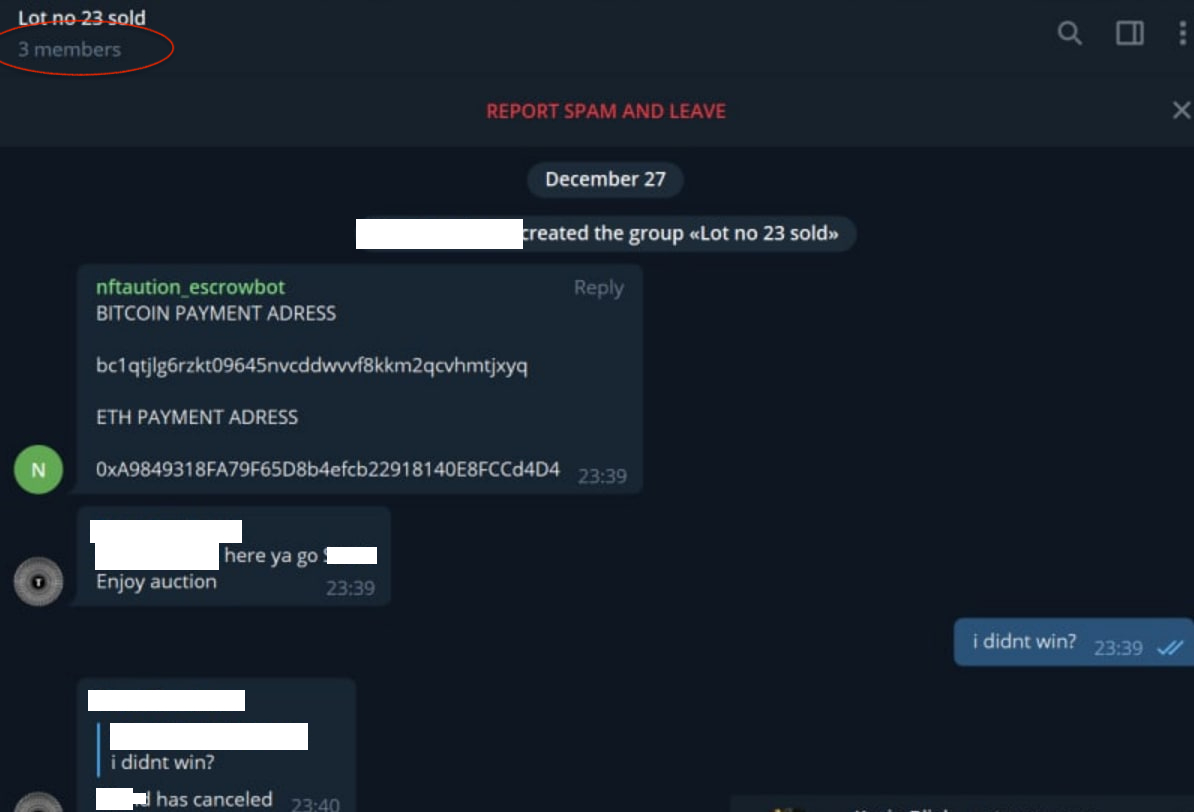Viewport: 1194px width, 812px height.
Task: Click the December 27 date badge
Action: point(605,179)
